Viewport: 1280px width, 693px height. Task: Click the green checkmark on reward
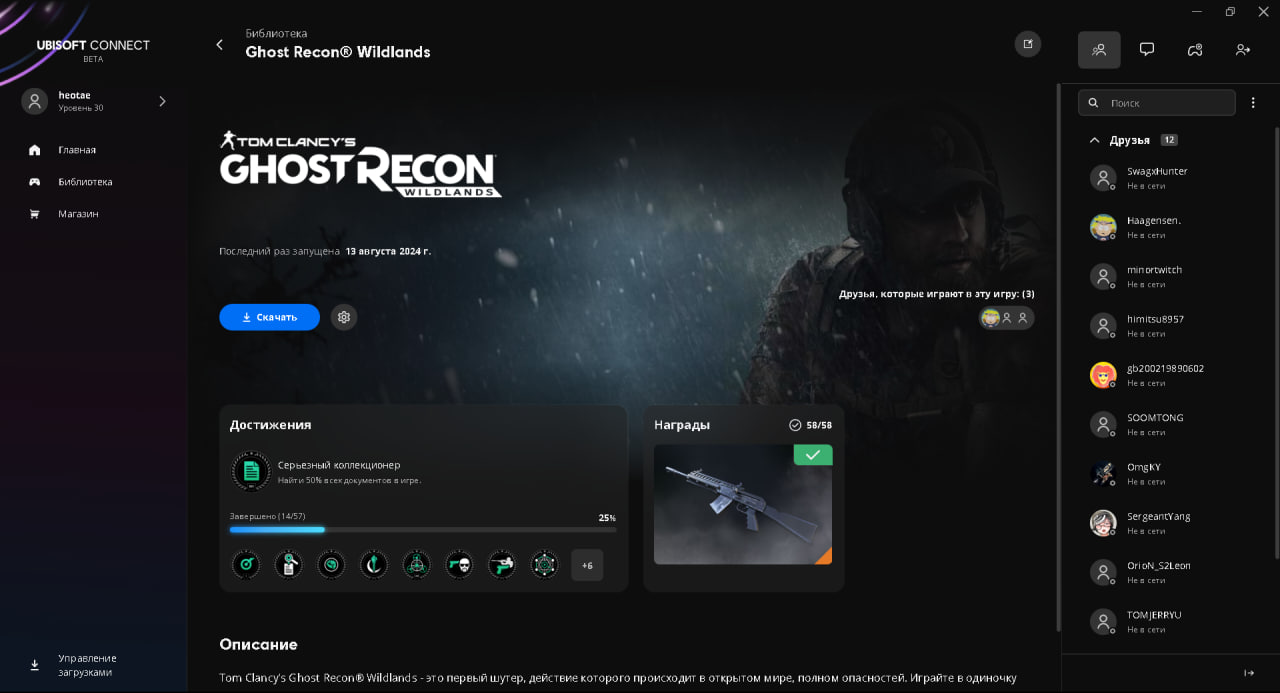point(813,455)
